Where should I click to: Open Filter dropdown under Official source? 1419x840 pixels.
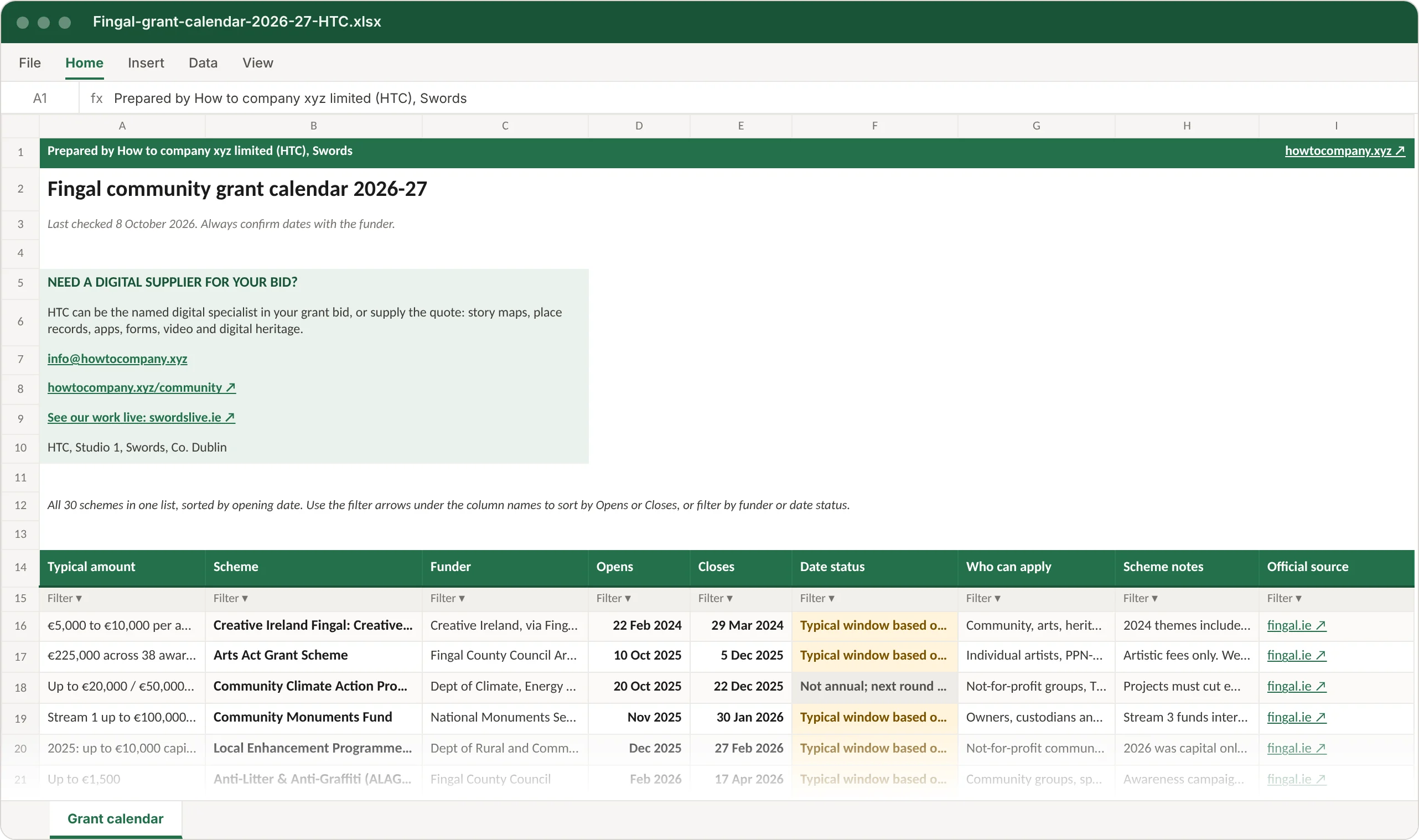(x=1285, y=598)
